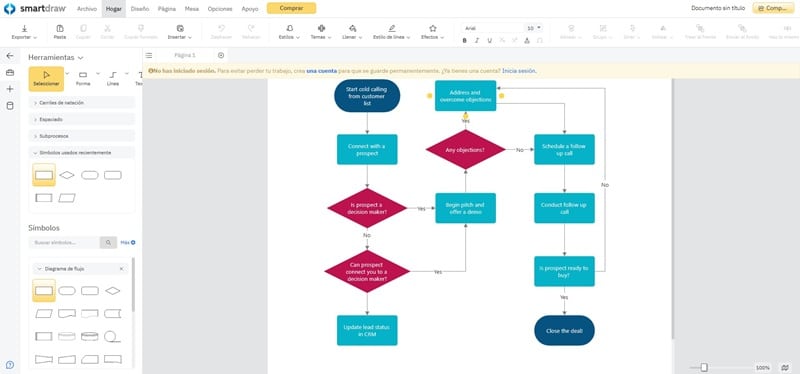Click the Comprar button
This screenshot has height=374, width=800.
point(291,8)
